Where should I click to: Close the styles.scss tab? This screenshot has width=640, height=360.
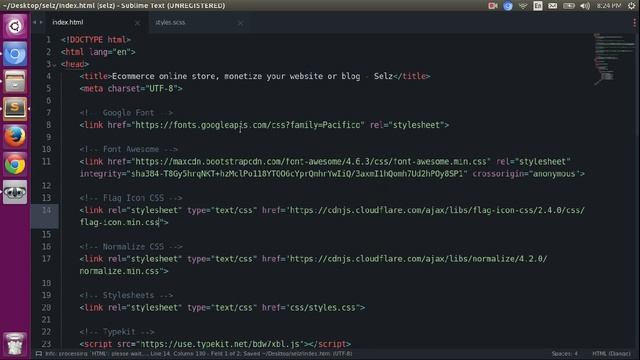tap(240, 23)
